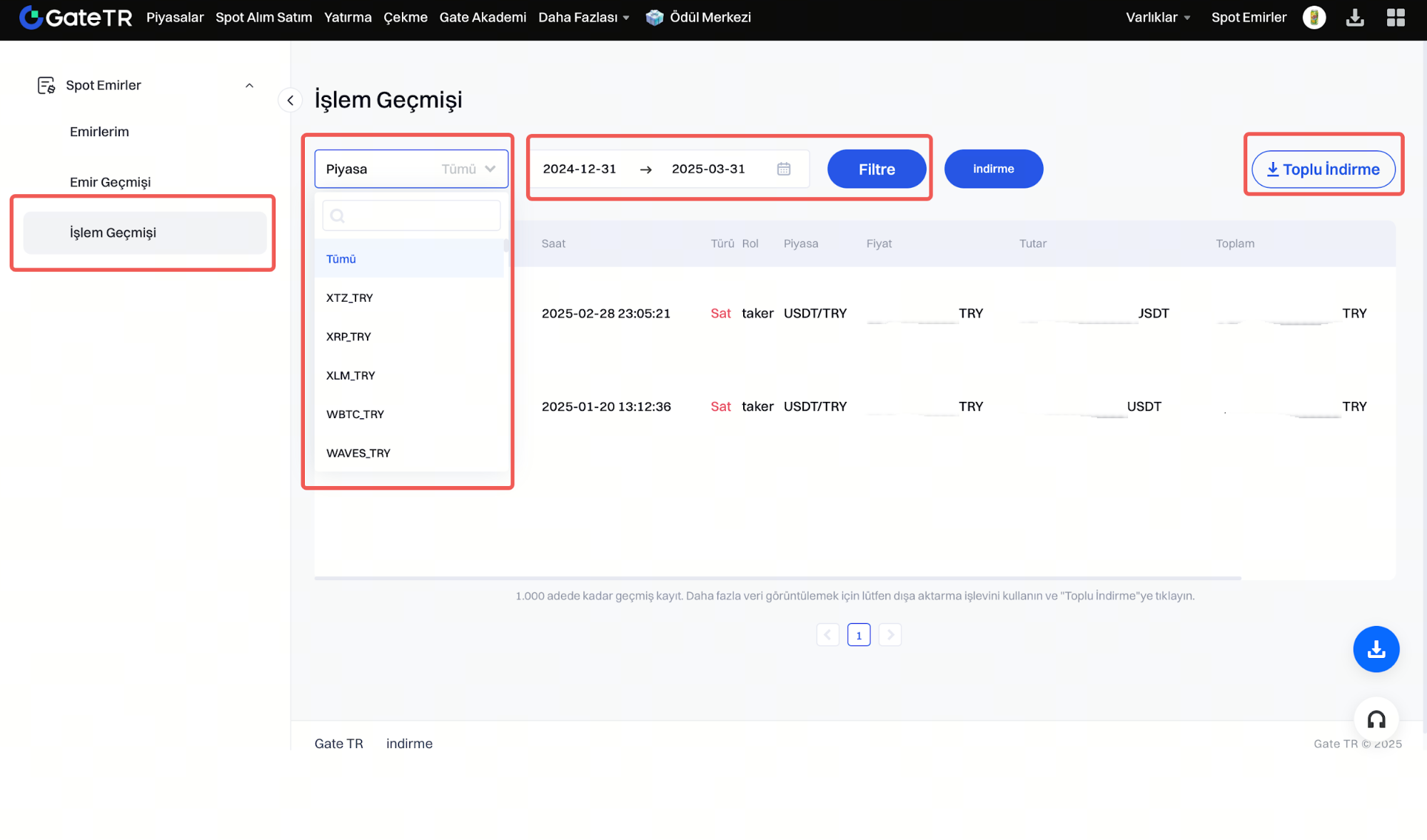
Task: Open the apps grid icon
Action: (x=1395, y=17)
